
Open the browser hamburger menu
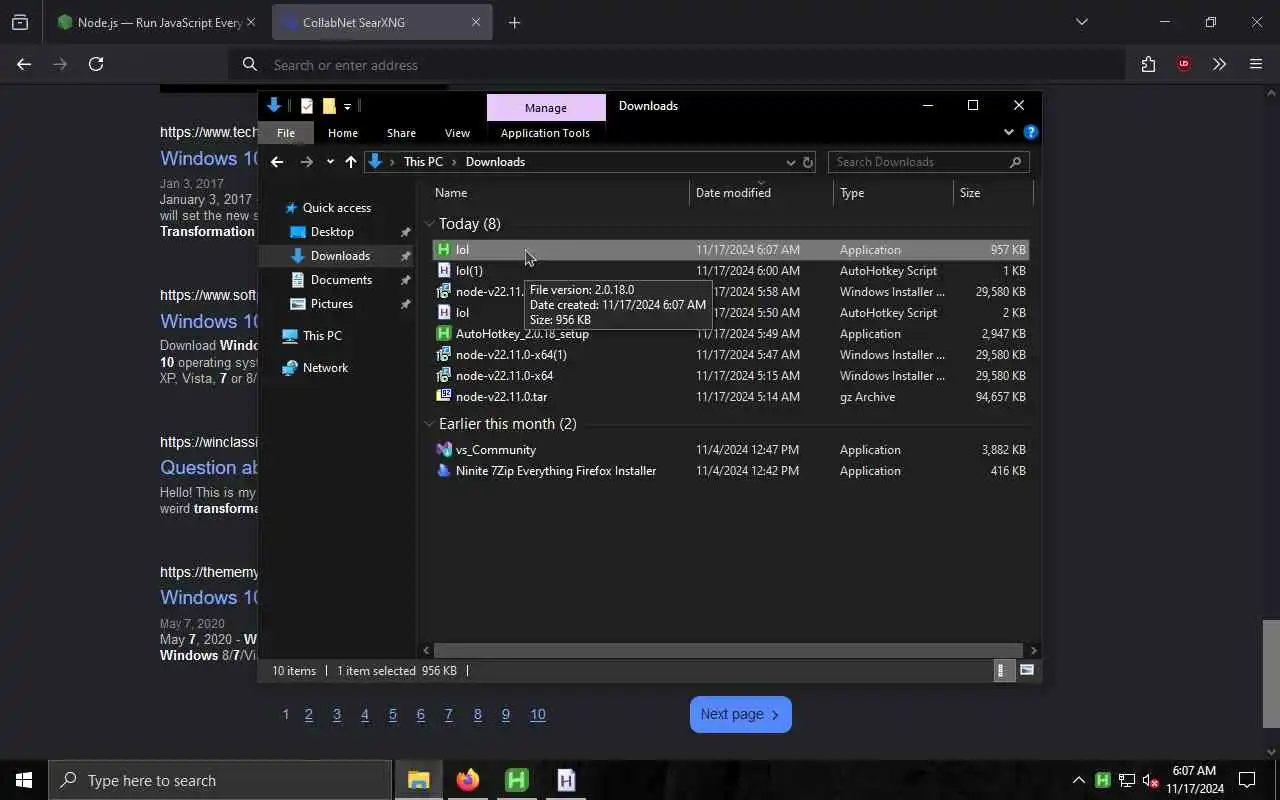1256,64
